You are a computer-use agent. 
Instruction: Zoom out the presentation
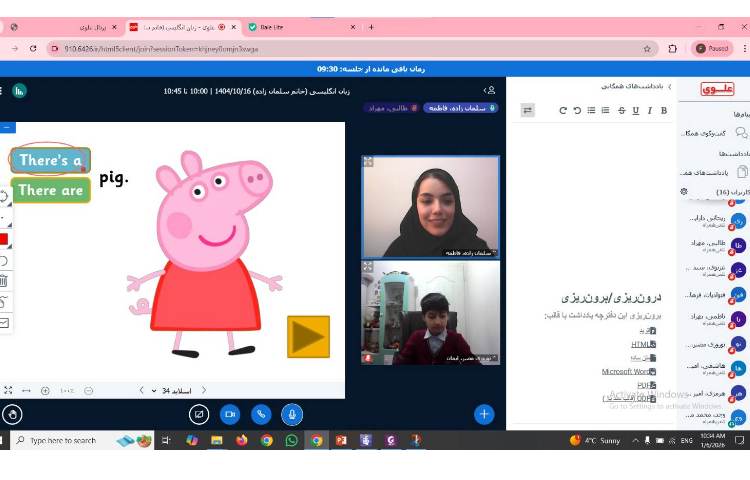[x=88, y=391]
